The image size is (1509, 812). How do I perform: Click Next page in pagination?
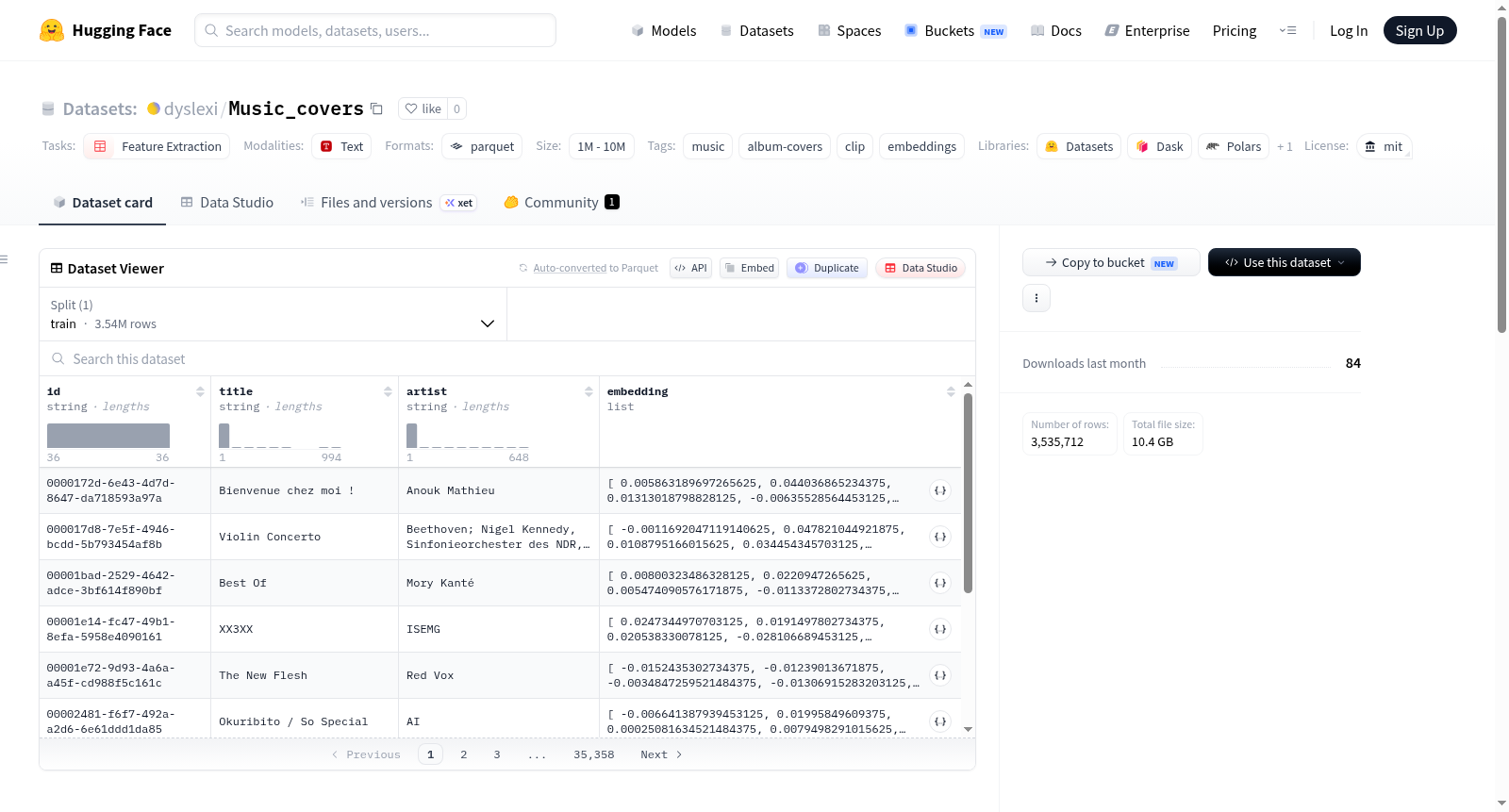click(x=661, y=754)
